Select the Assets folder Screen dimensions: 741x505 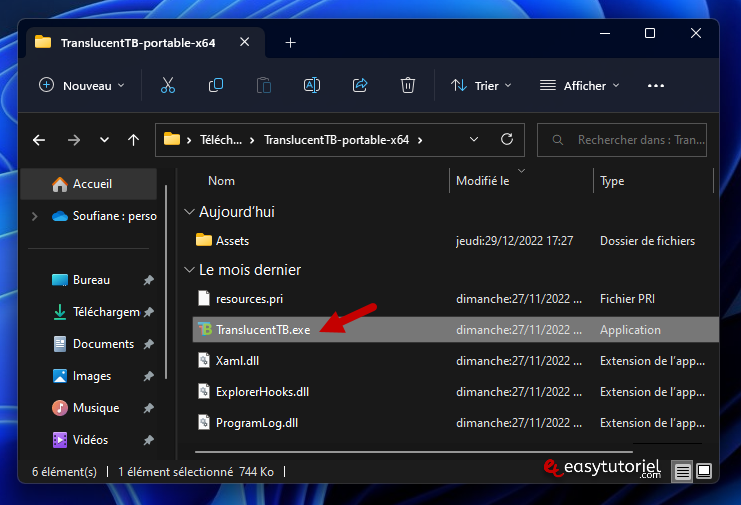coord(456,241)
